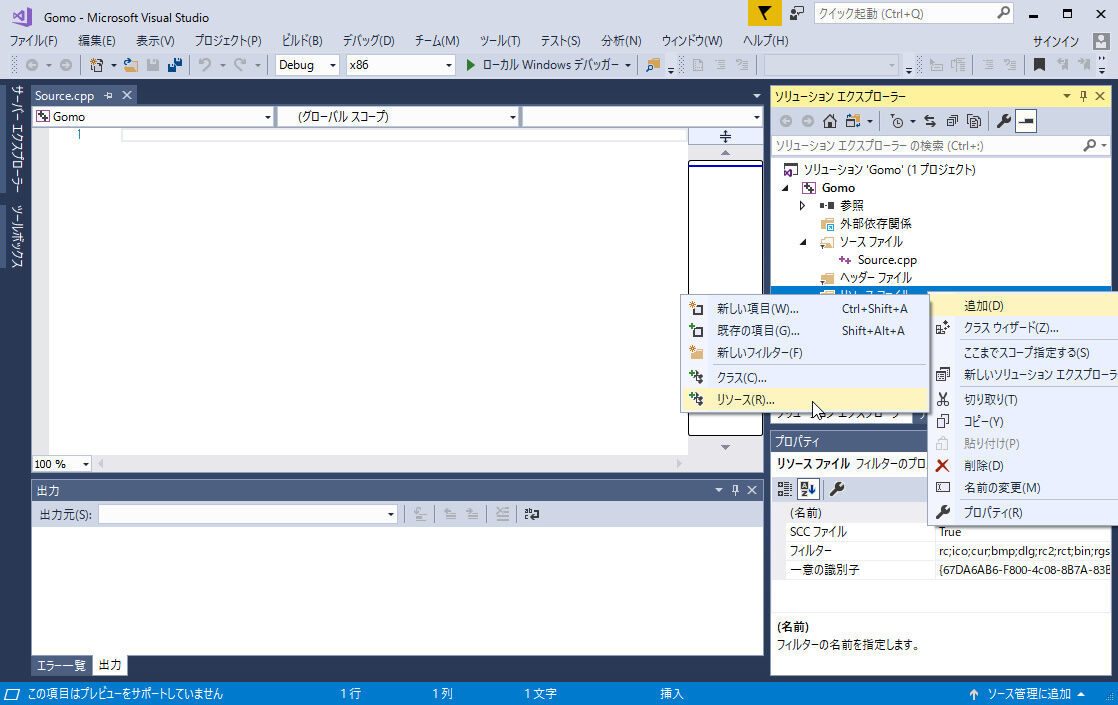1118x705 pixels.
Task: Click the Visual Studio logo in title bar
Action: tap(22, 16)
